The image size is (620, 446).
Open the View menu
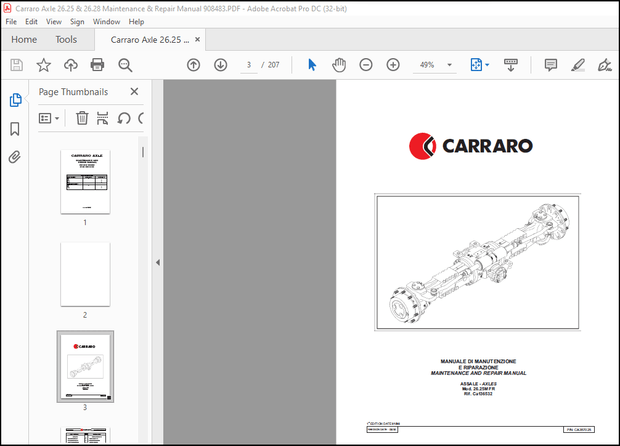pyautogui.click(x=54, y=22)
